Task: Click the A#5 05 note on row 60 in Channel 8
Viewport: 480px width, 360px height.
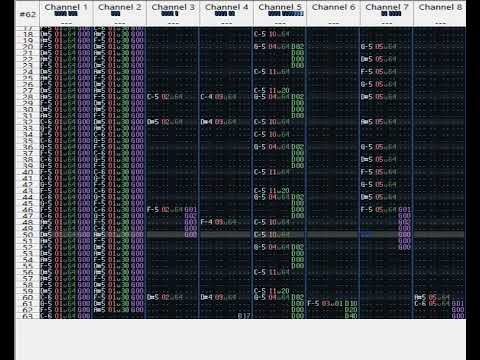Action: pyautogui.click(x=432, y=297)
